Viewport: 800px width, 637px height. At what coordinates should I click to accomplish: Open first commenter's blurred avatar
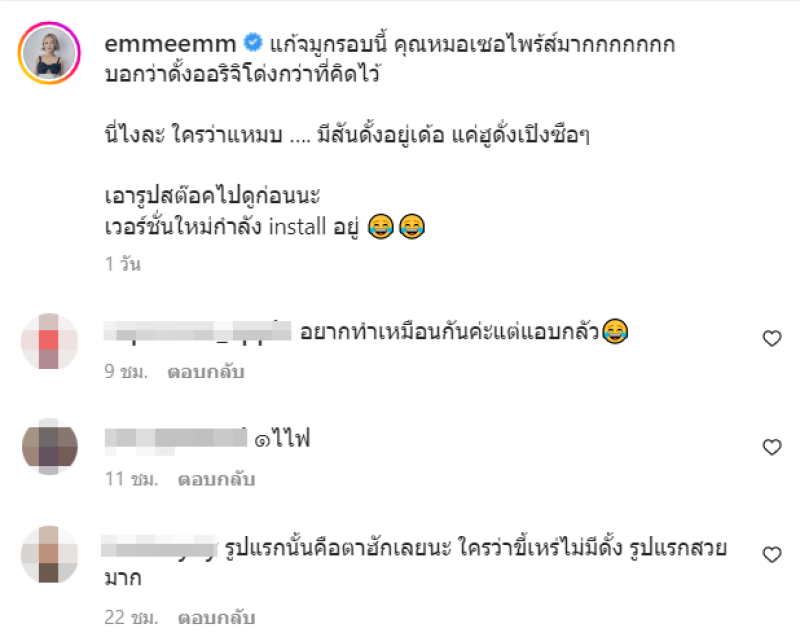[x=49, y=341]
